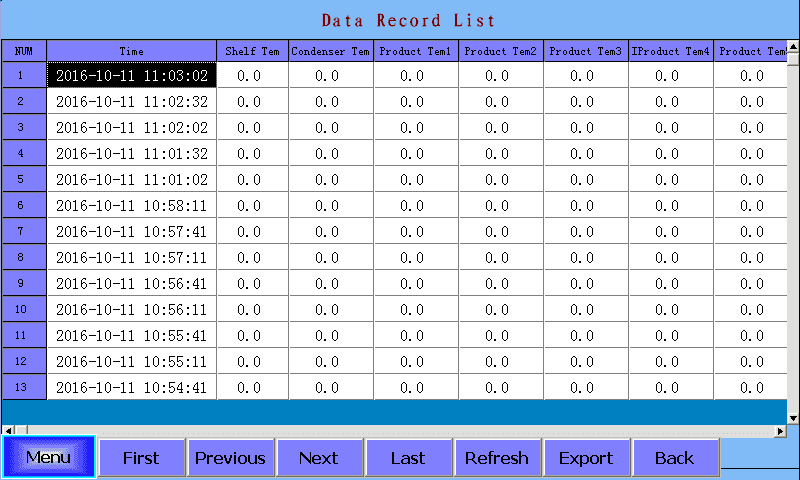Viewport: 800px width, 480px height.
Task: Click the horizontal scrollbar left arrow
Action: (6, 431)
